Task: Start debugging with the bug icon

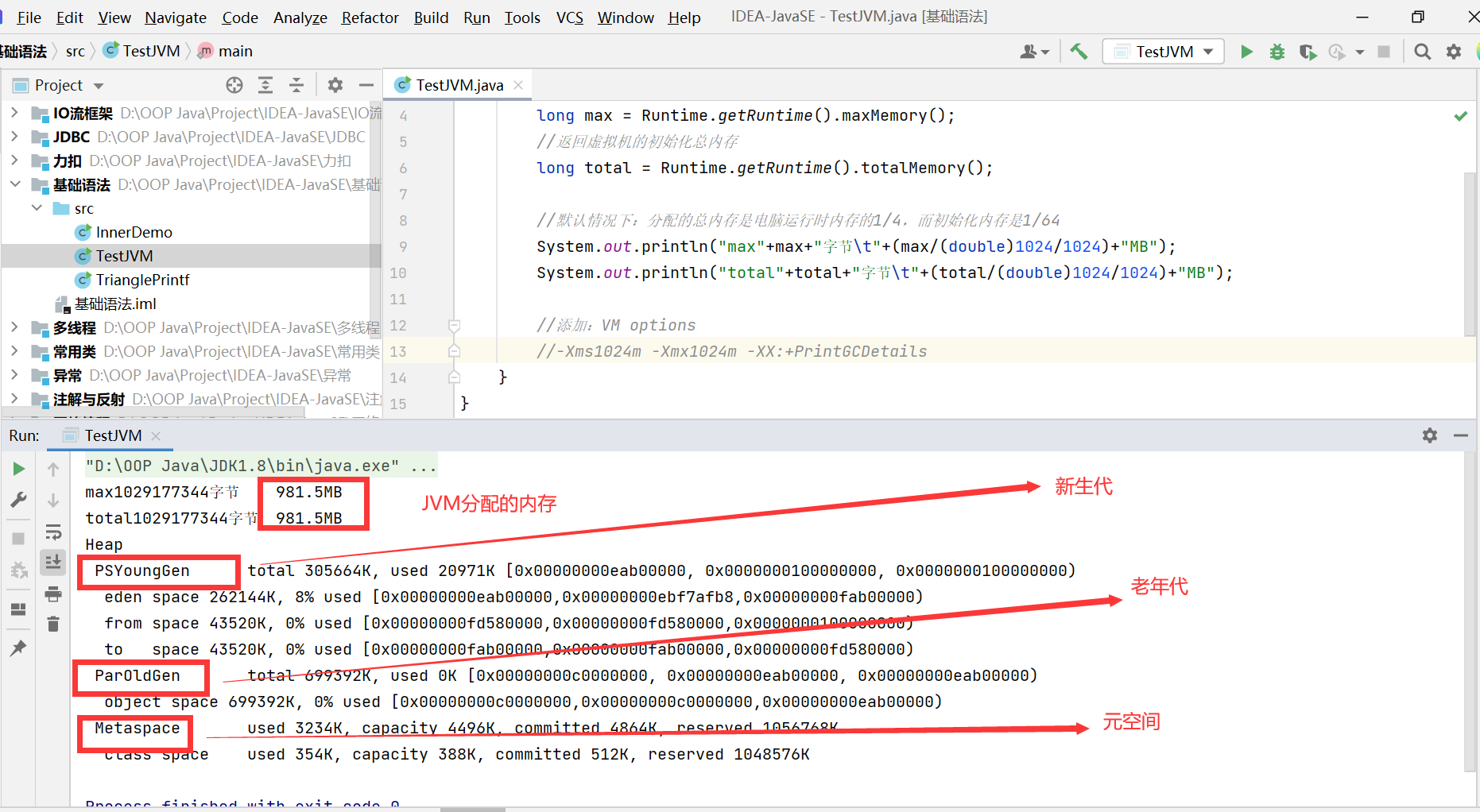Action: point(1277,52)
